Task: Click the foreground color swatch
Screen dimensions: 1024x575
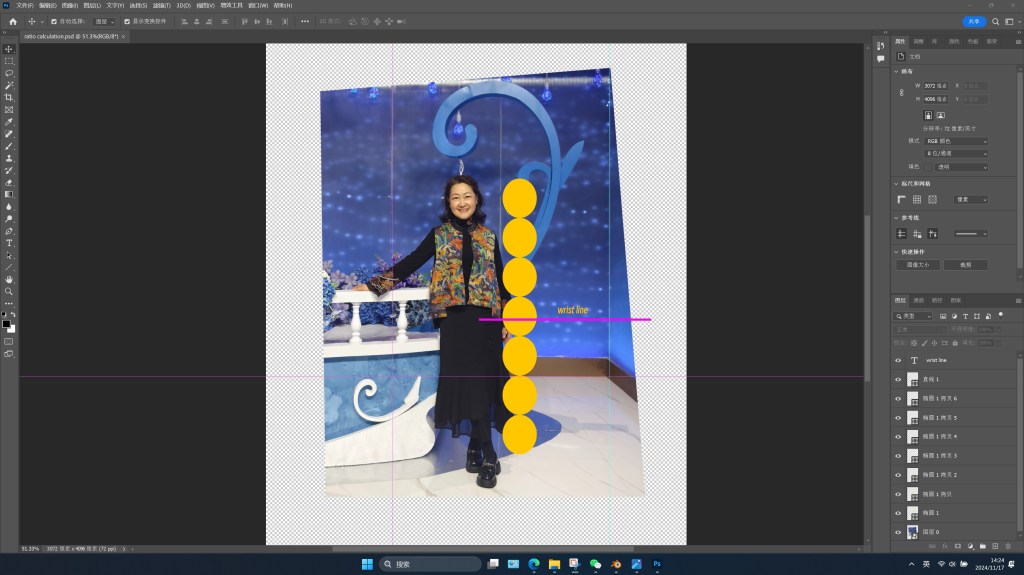Action: (x=7, y=323)
